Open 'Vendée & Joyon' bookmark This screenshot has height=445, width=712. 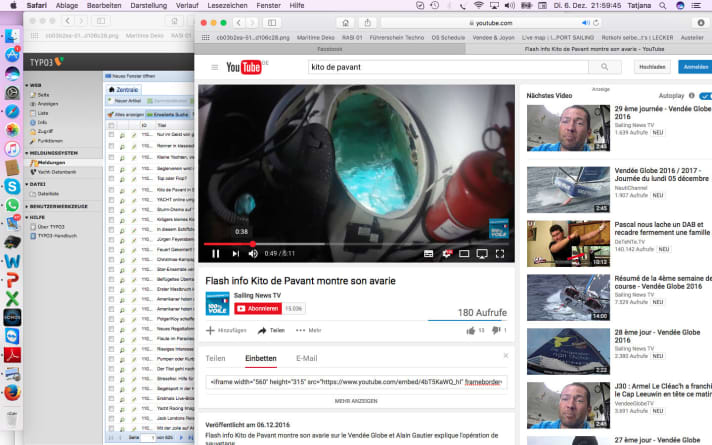494,38
